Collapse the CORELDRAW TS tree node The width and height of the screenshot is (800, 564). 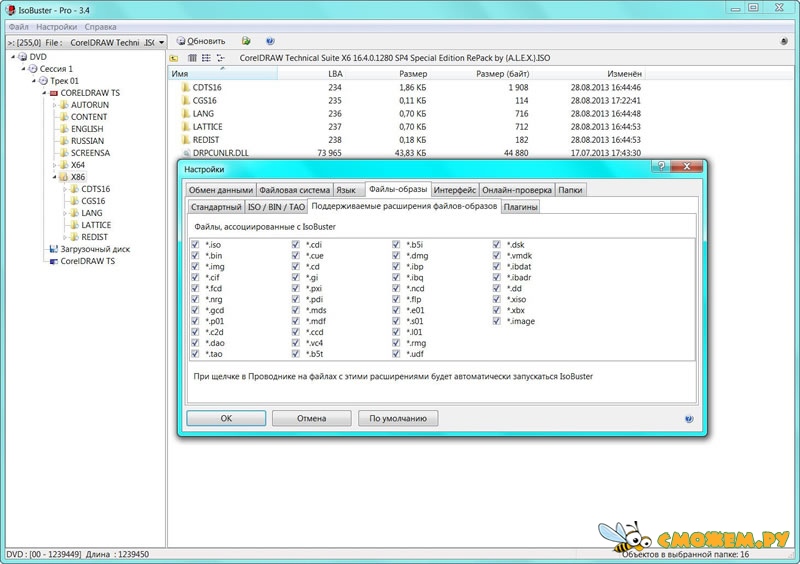[x=44, y=93]
